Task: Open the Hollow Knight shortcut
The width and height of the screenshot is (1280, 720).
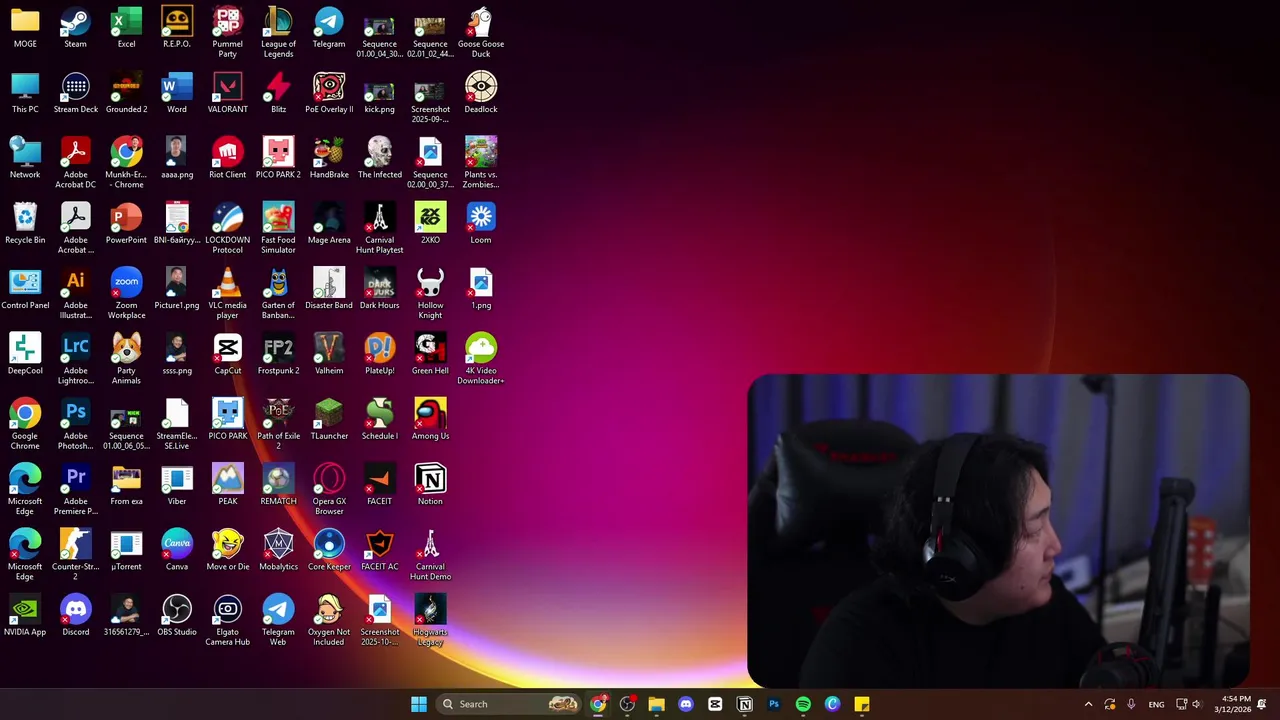Action: pos(430,294)
